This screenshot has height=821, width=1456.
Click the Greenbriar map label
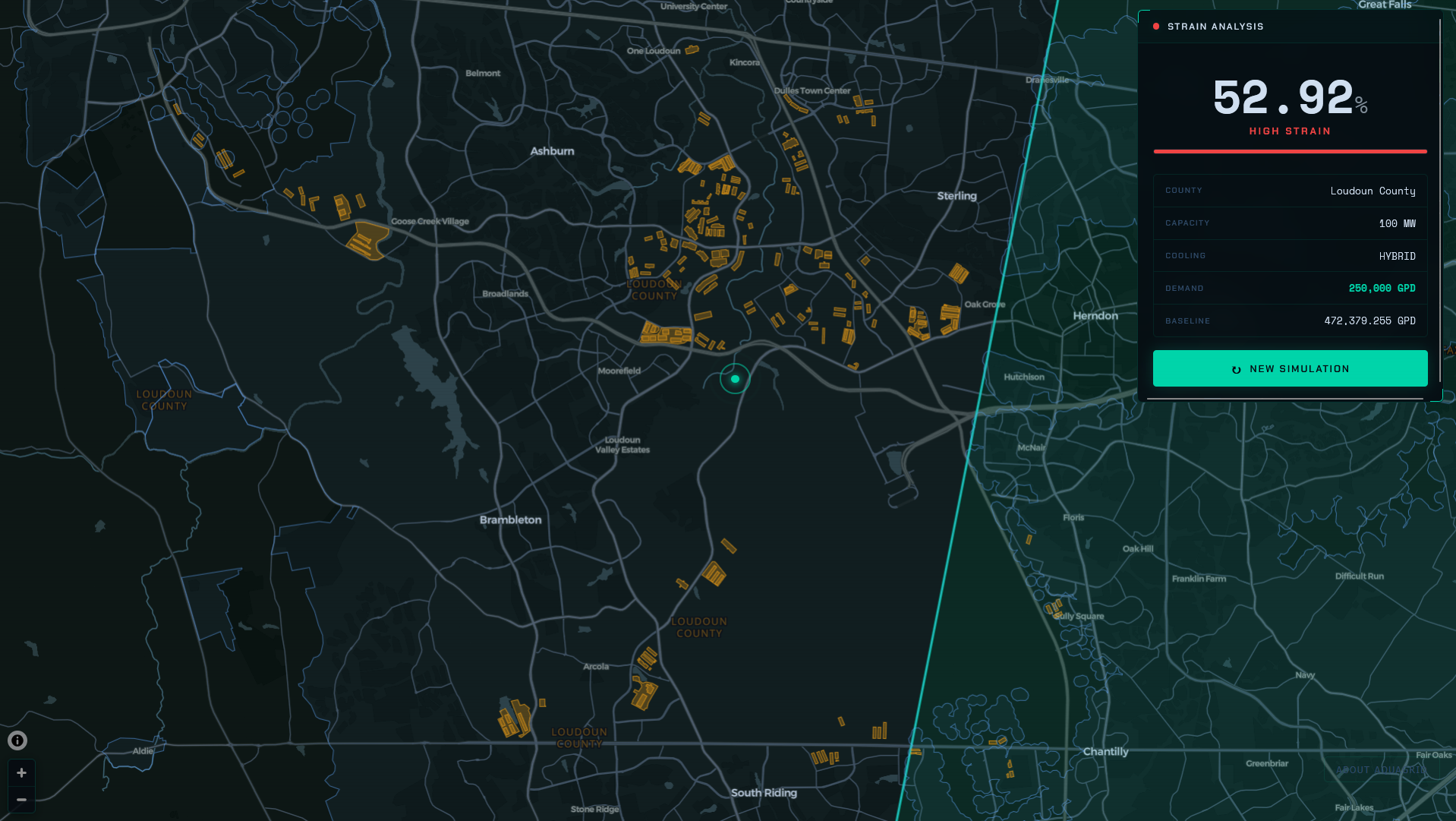[x=1267, y=764]
